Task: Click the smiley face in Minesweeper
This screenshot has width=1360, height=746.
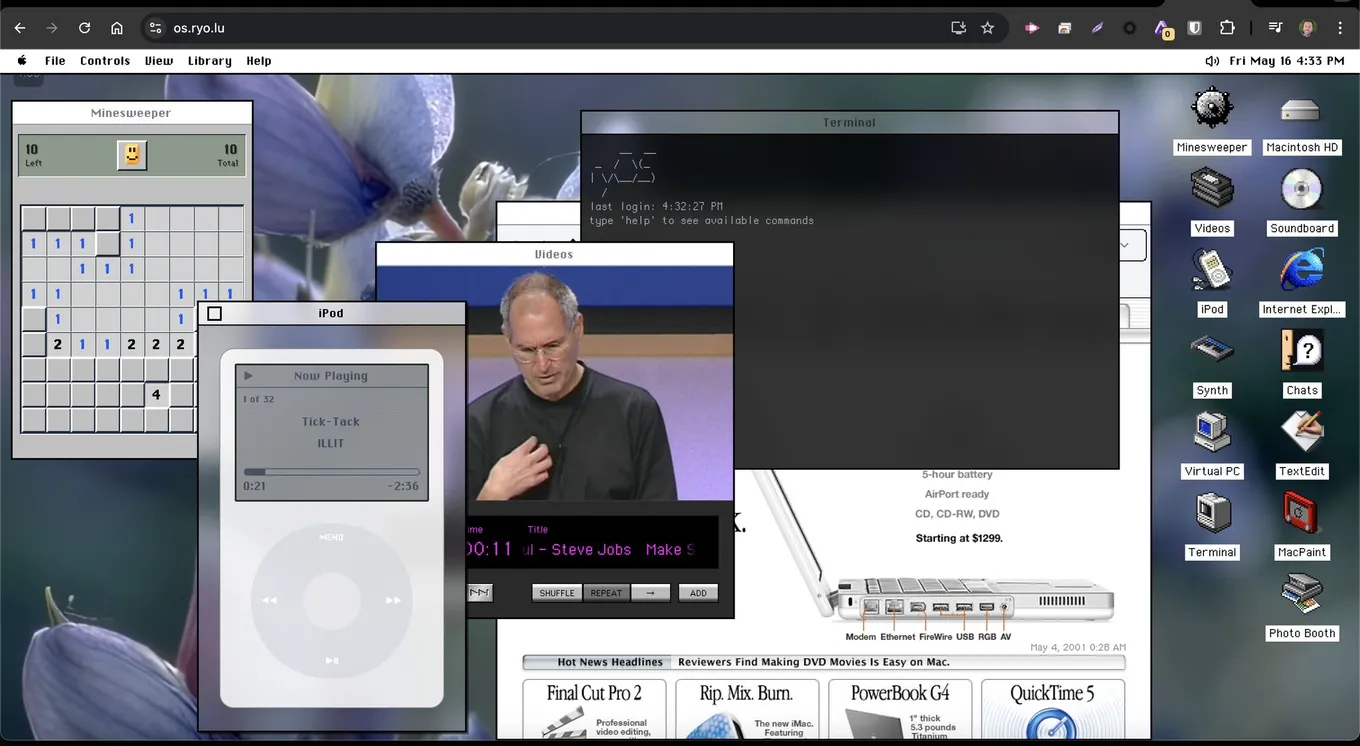Action: click(x=131, y=155)
